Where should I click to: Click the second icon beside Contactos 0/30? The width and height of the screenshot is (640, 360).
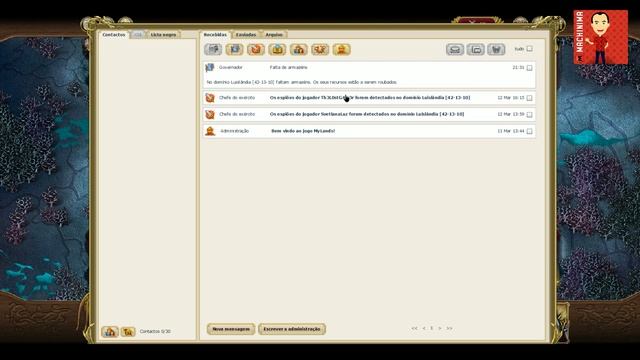tap(128, 331)
